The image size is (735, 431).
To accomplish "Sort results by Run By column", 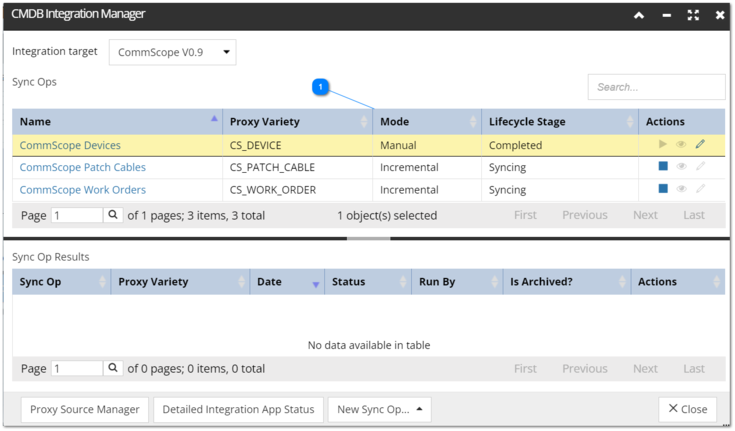I will [457, 282].
